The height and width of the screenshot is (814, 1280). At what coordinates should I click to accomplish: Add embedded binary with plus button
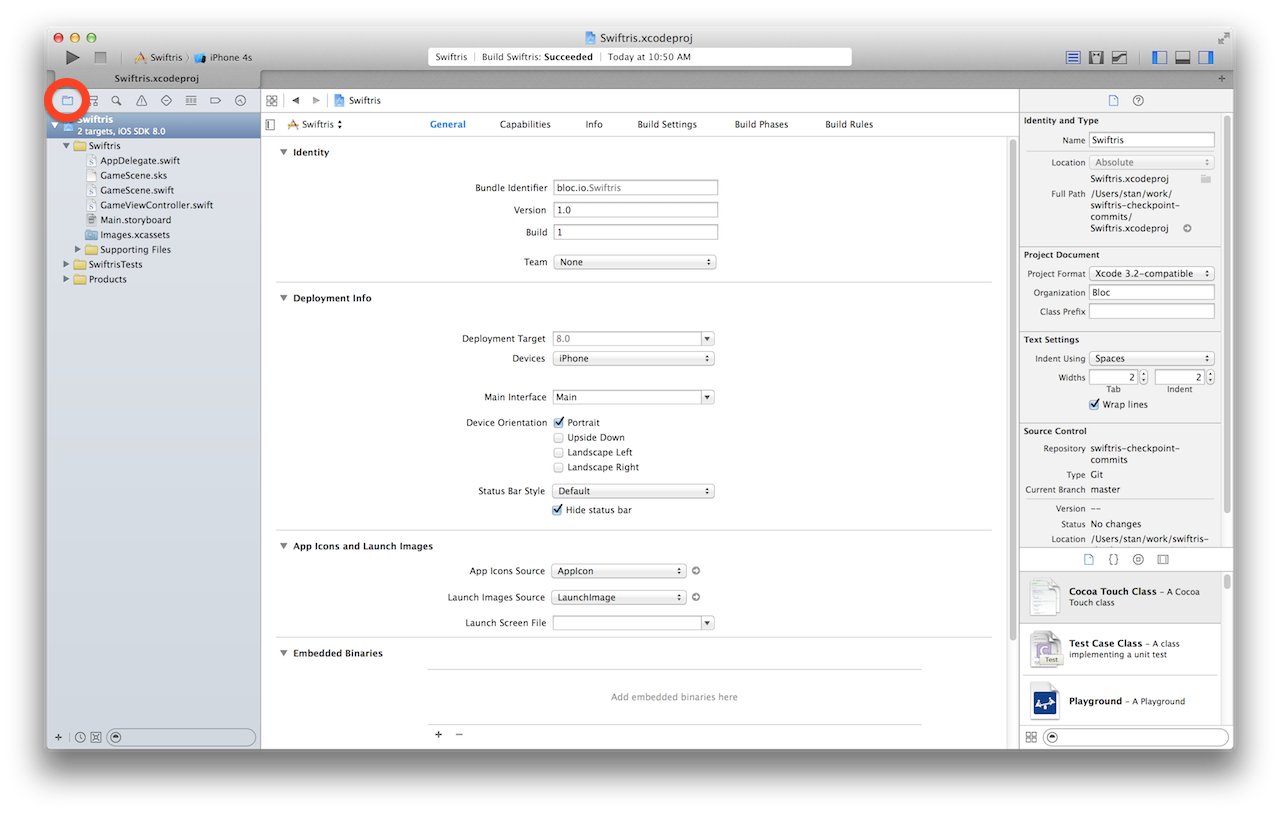point(438,735)
